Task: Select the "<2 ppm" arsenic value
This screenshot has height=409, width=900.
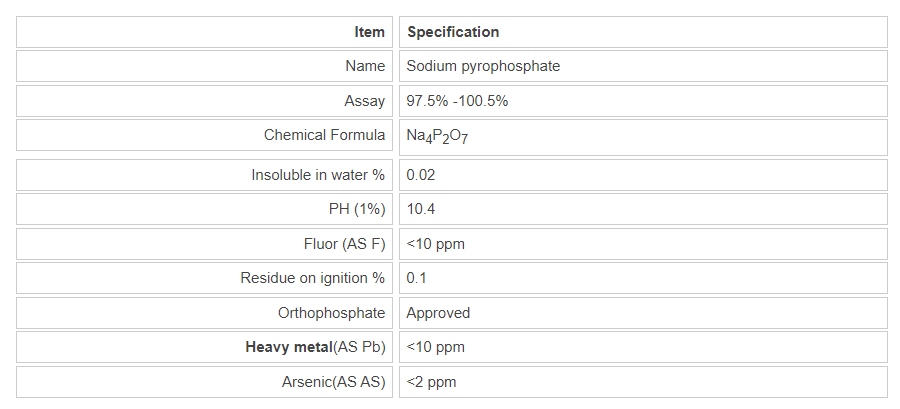Action: [432, 382]
